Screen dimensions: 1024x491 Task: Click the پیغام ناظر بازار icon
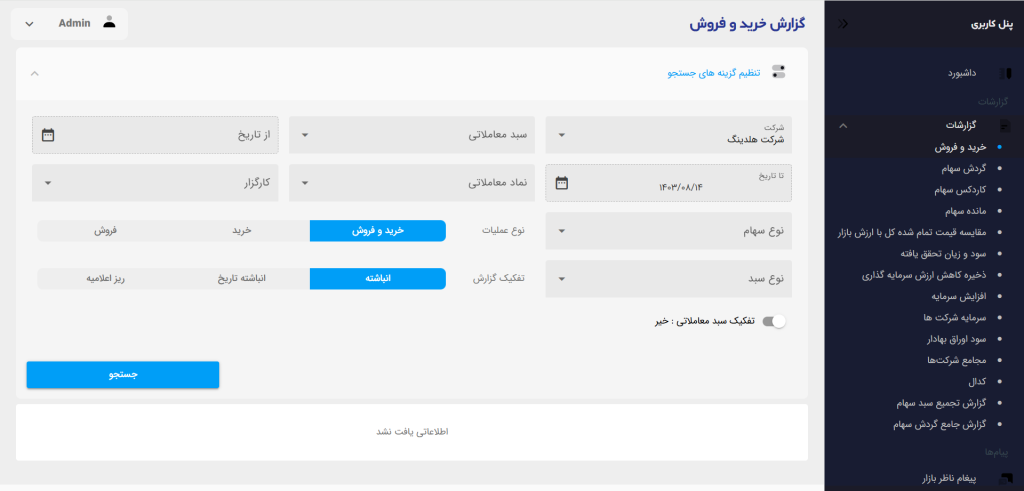(1005, 479)
